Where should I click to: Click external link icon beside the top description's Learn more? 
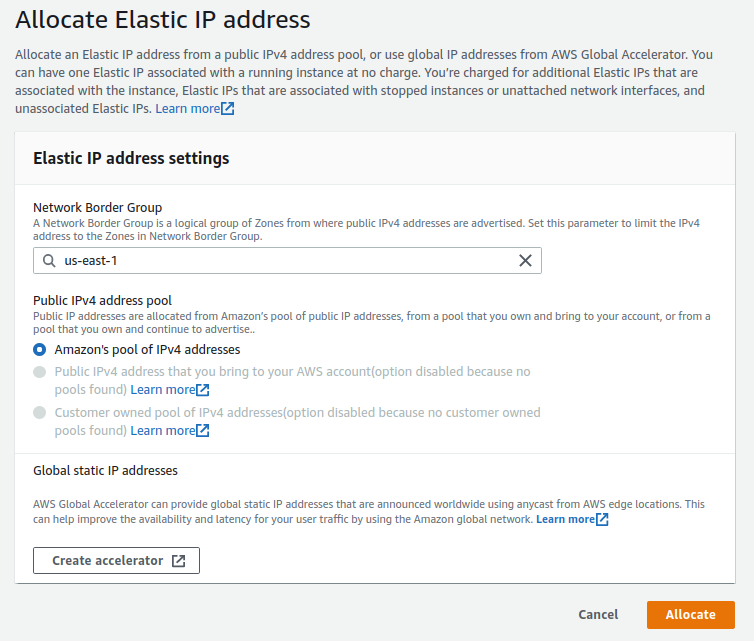coord(228,108)
